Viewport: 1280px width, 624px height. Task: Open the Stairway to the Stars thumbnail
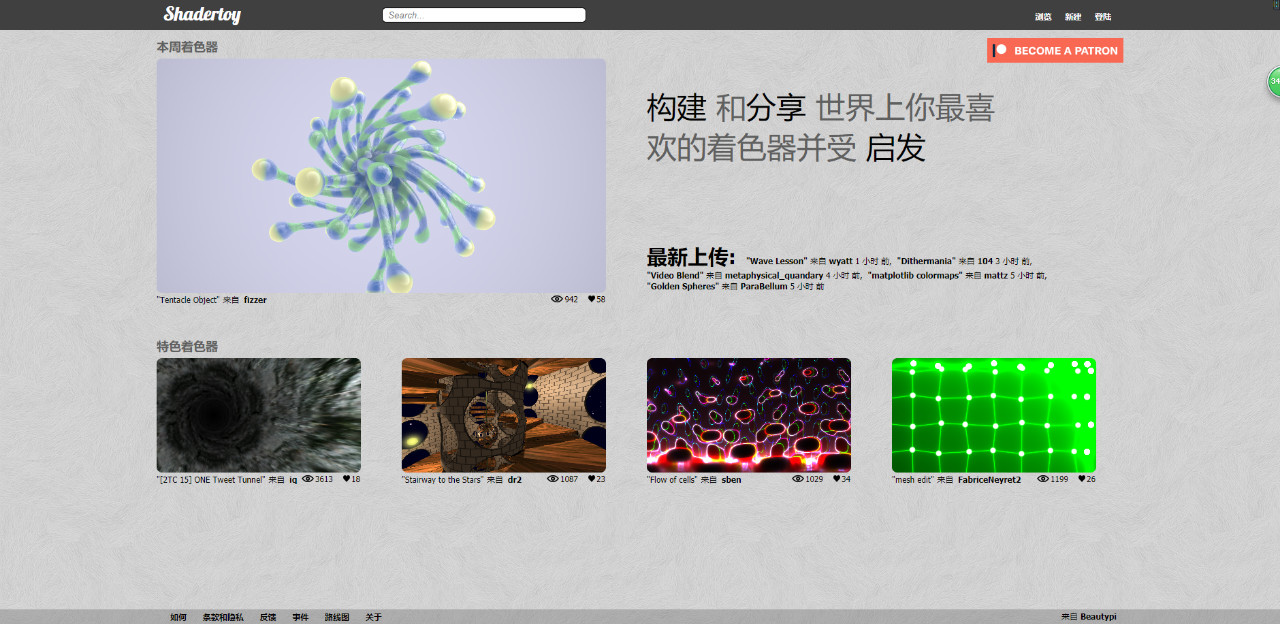click(x=503, y=415)
